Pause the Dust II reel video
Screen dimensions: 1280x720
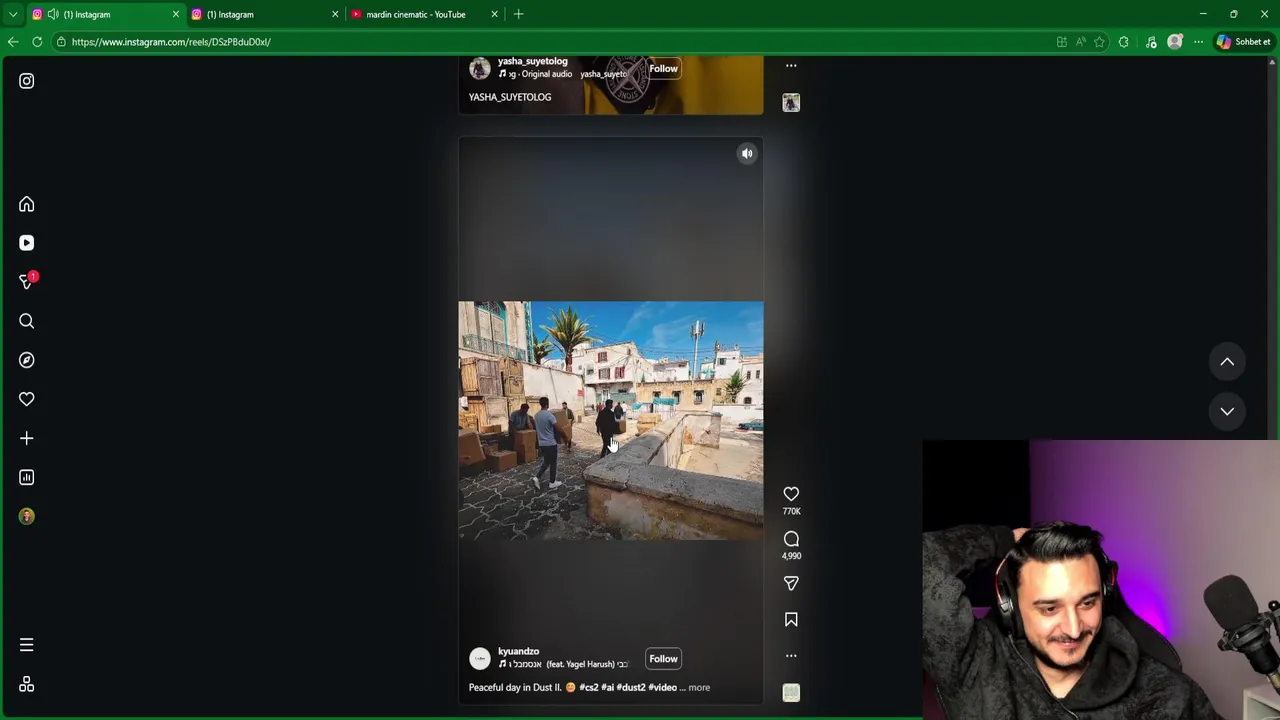(x=611, y=420)
